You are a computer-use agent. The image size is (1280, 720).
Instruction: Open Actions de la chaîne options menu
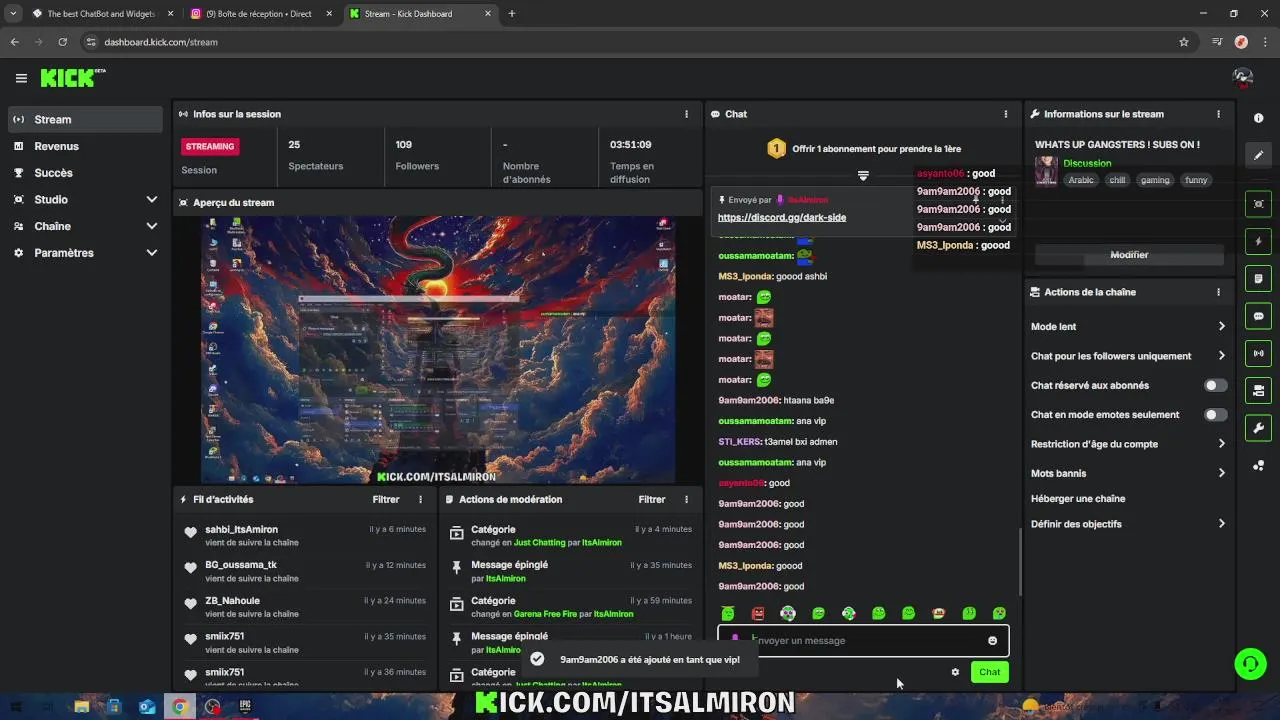(x=1218, y=292)
